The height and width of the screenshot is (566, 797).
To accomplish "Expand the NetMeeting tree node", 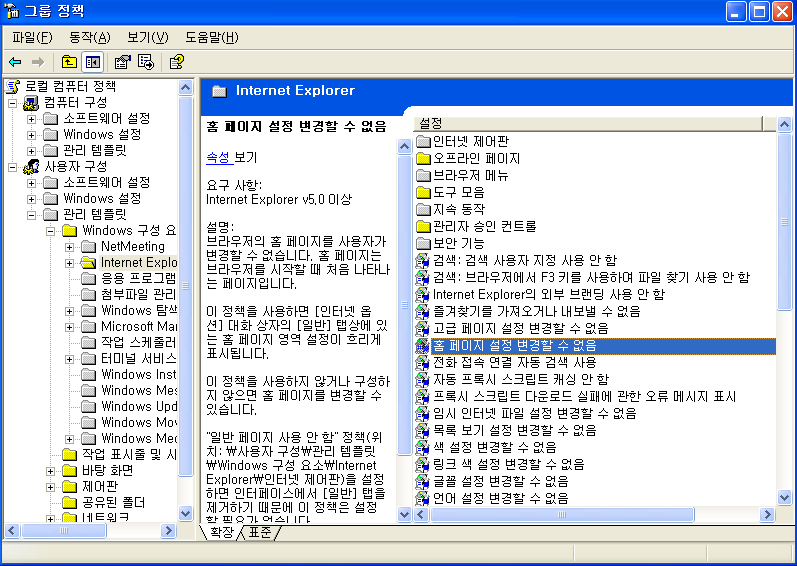I will pos(70,247).
